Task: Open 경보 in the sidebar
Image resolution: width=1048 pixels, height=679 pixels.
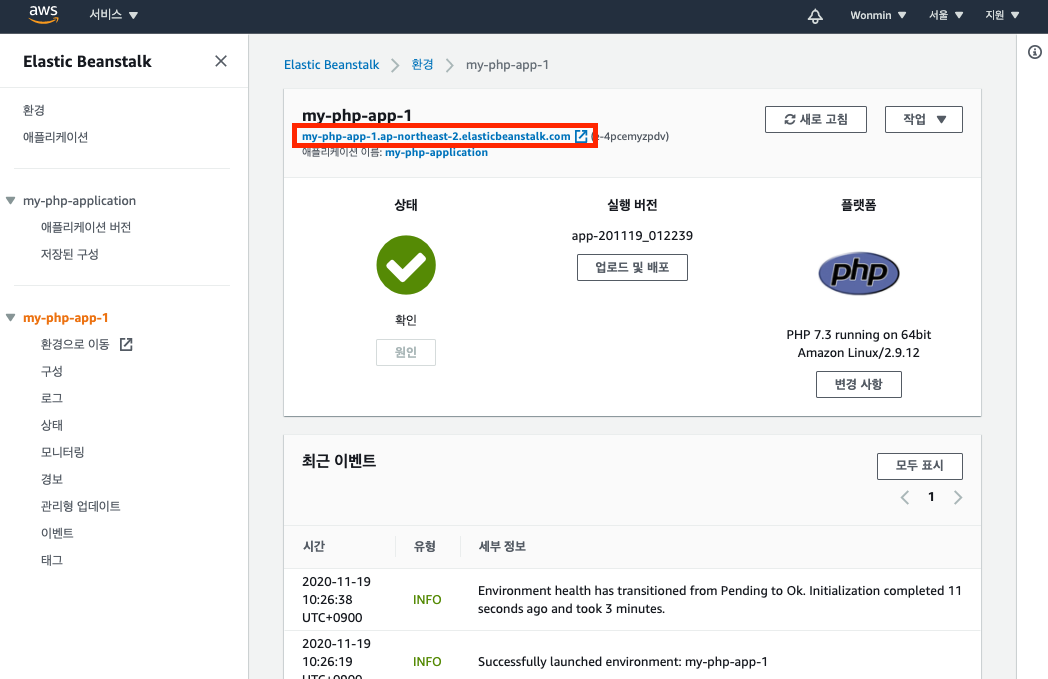Action: pyautogui.click(x=51, y=479)
